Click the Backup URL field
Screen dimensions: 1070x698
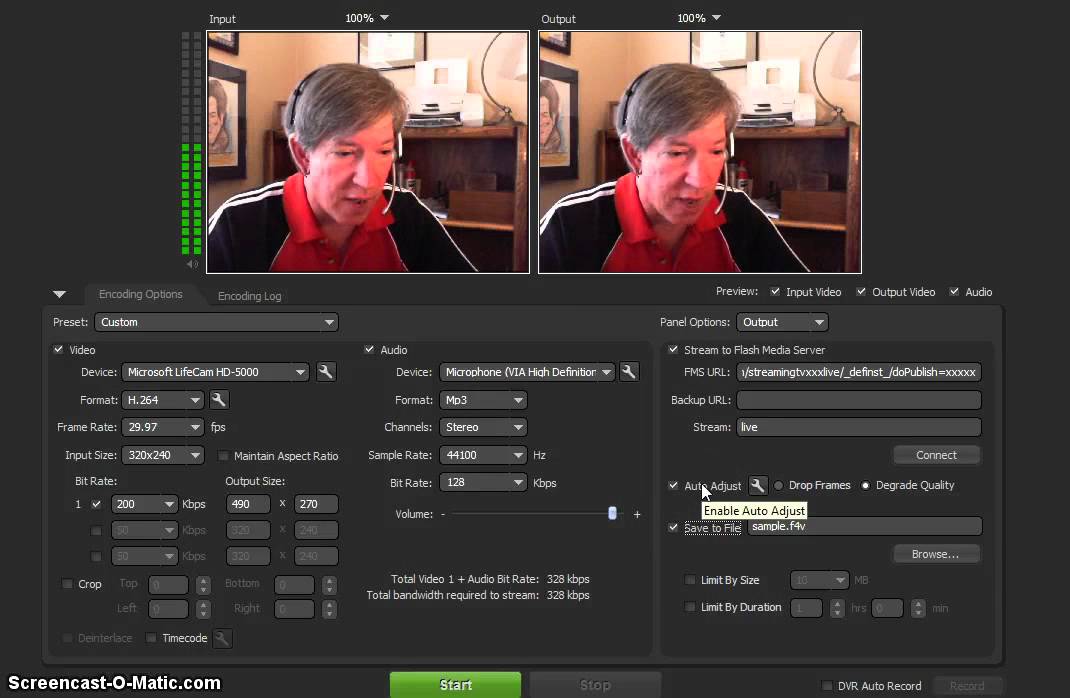859,400
